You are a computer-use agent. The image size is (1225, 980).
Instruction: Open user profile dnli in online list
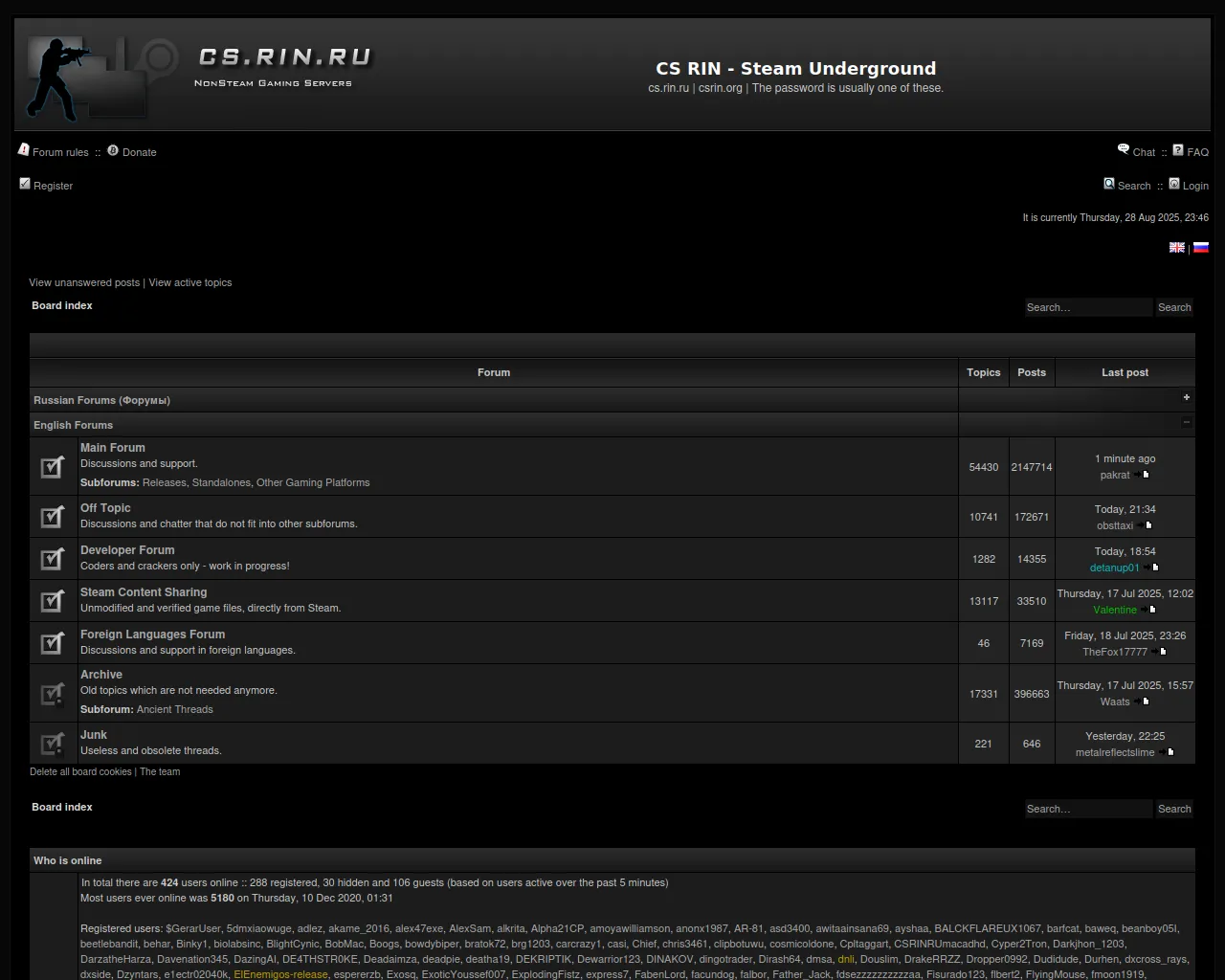pyautogui.click(x=846, y=959)
